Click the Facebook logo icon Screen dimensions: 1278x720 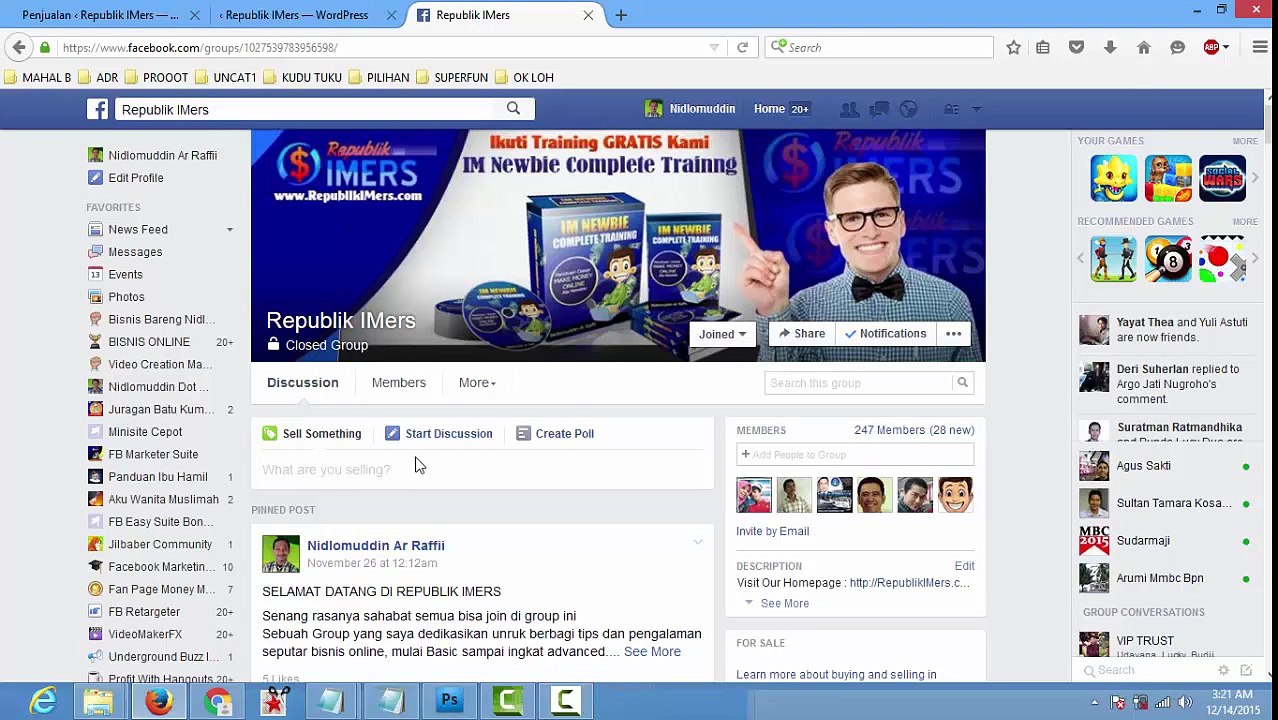pyautogui.click(x=97, y=109)
